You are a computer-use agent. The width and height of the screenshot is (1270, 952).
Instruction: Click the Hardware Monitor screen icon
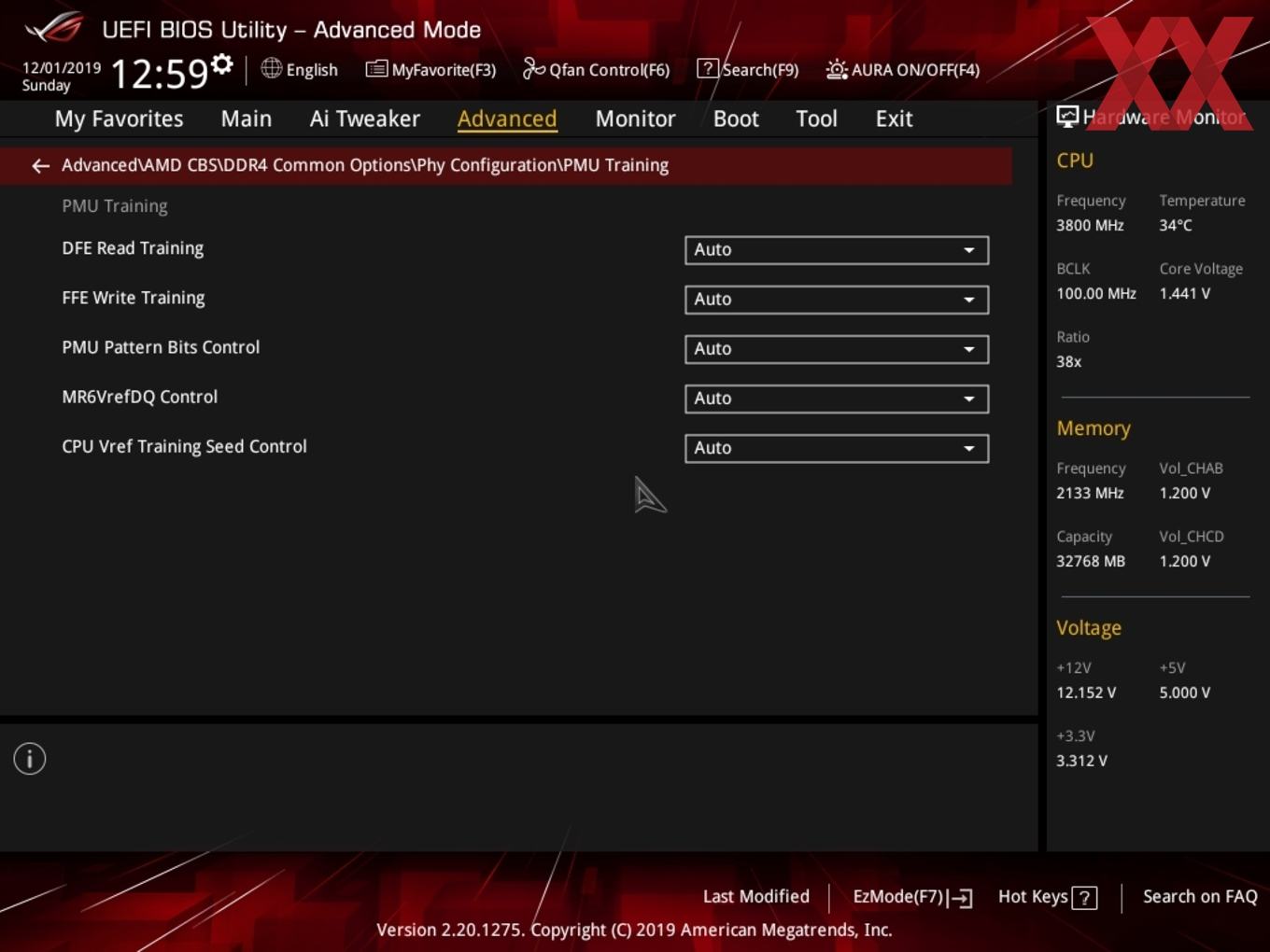click(x=1067, y=117)
